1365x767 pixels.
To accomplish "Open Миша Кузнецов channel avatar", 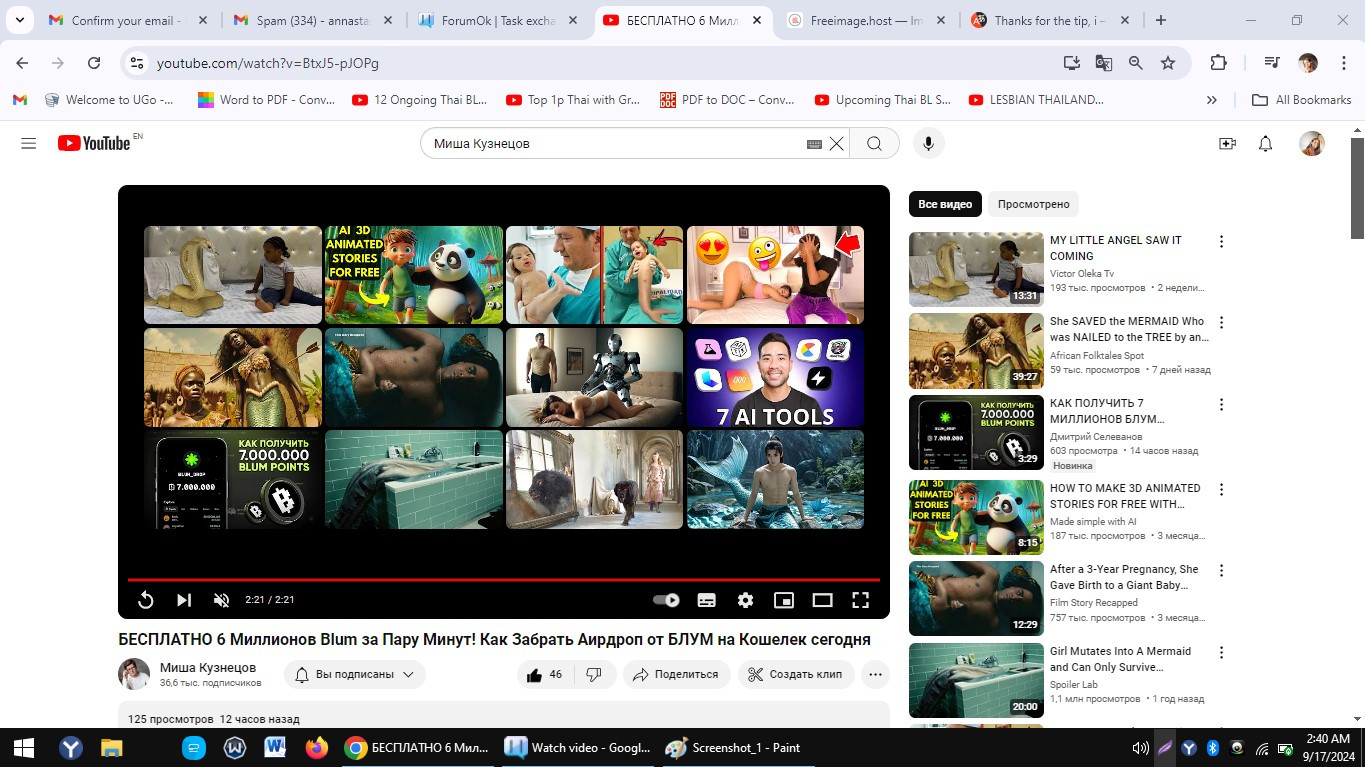I will pyautogui.click(x=134, y=674).
